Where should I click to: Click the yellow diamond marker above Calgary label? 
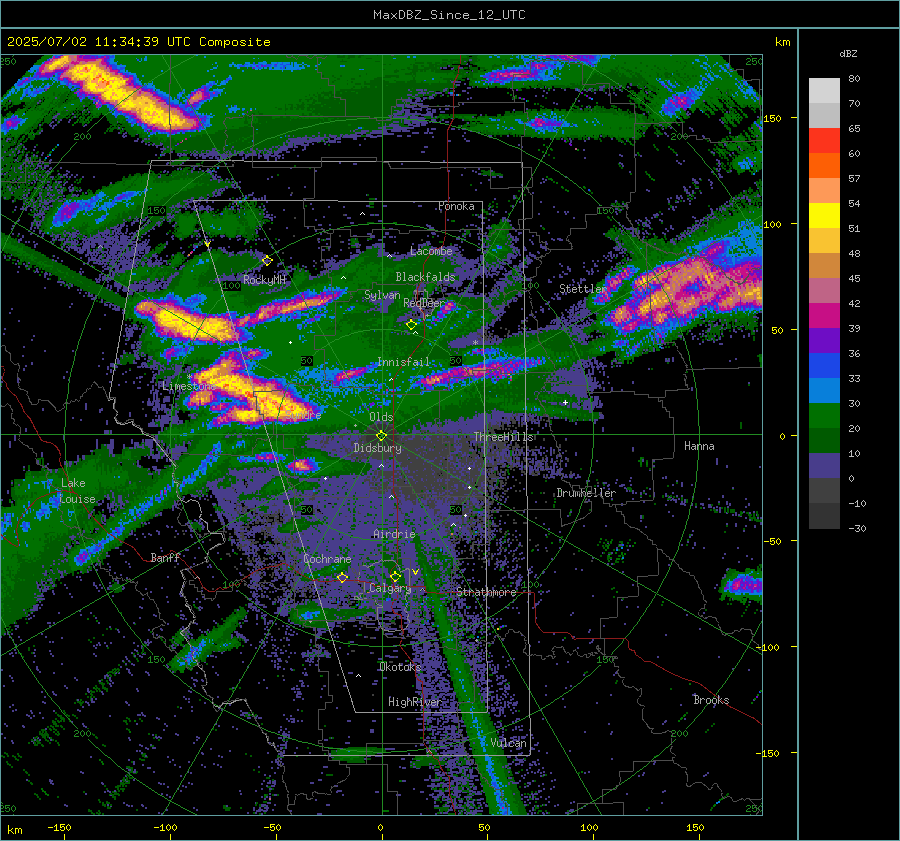coord(395,576)
